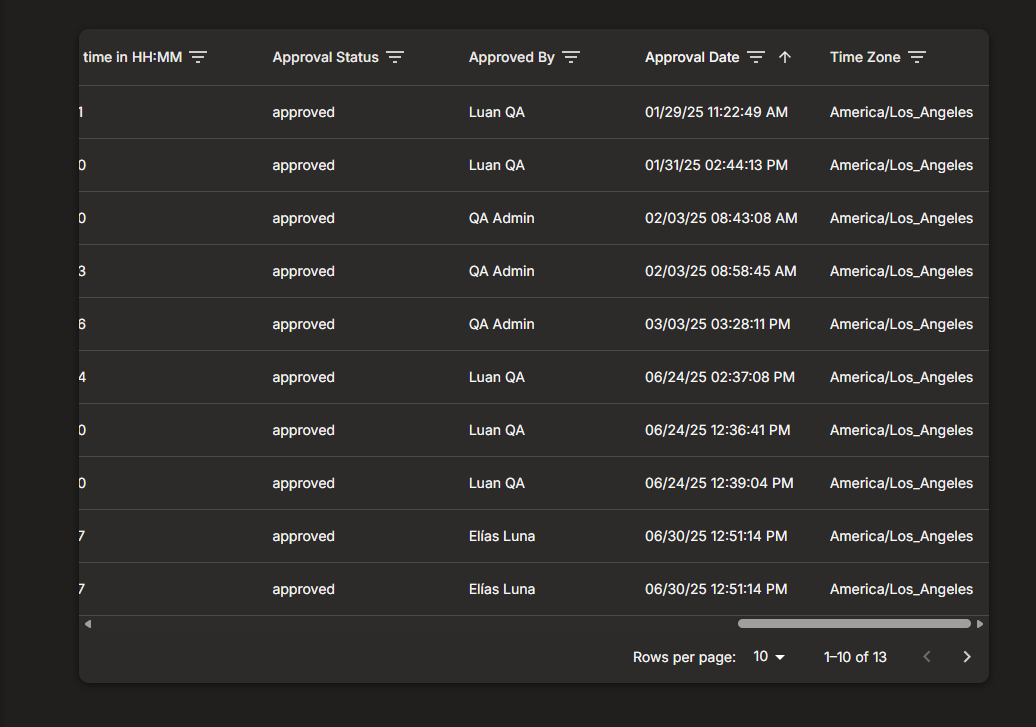This screenshot has height=727, width=1036.
Task: Click QA Admin in the 08:43:08 AM row
Action: click(501, 218)
